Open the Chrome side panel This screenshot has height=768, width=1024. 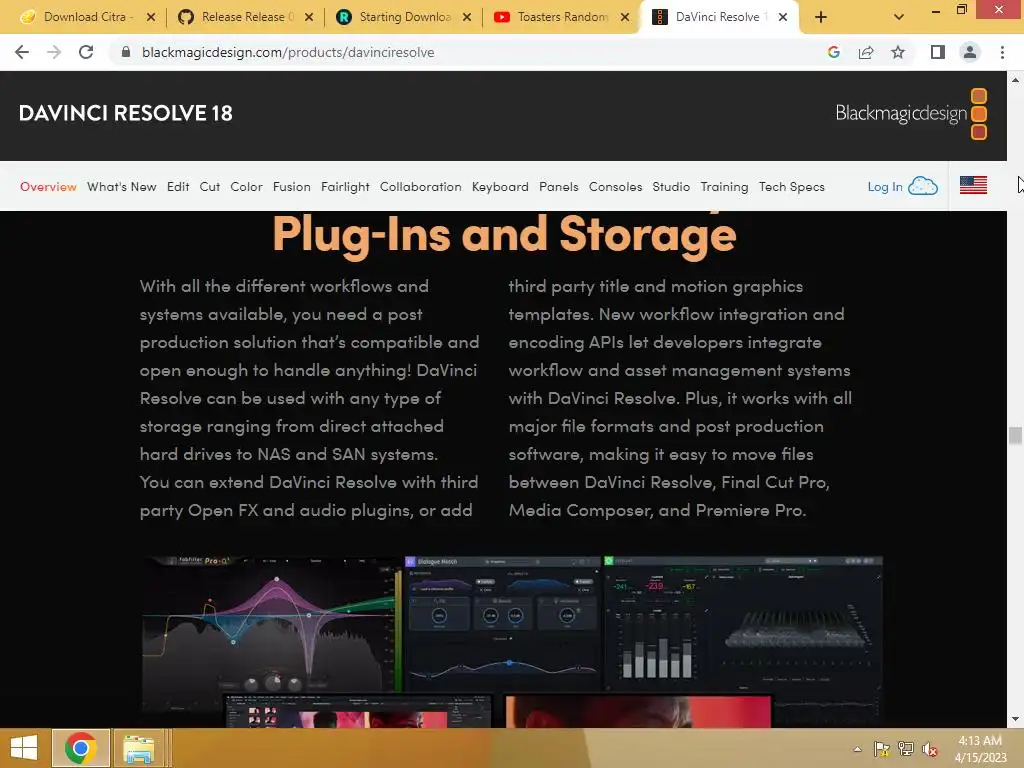(x=937, y=52)
